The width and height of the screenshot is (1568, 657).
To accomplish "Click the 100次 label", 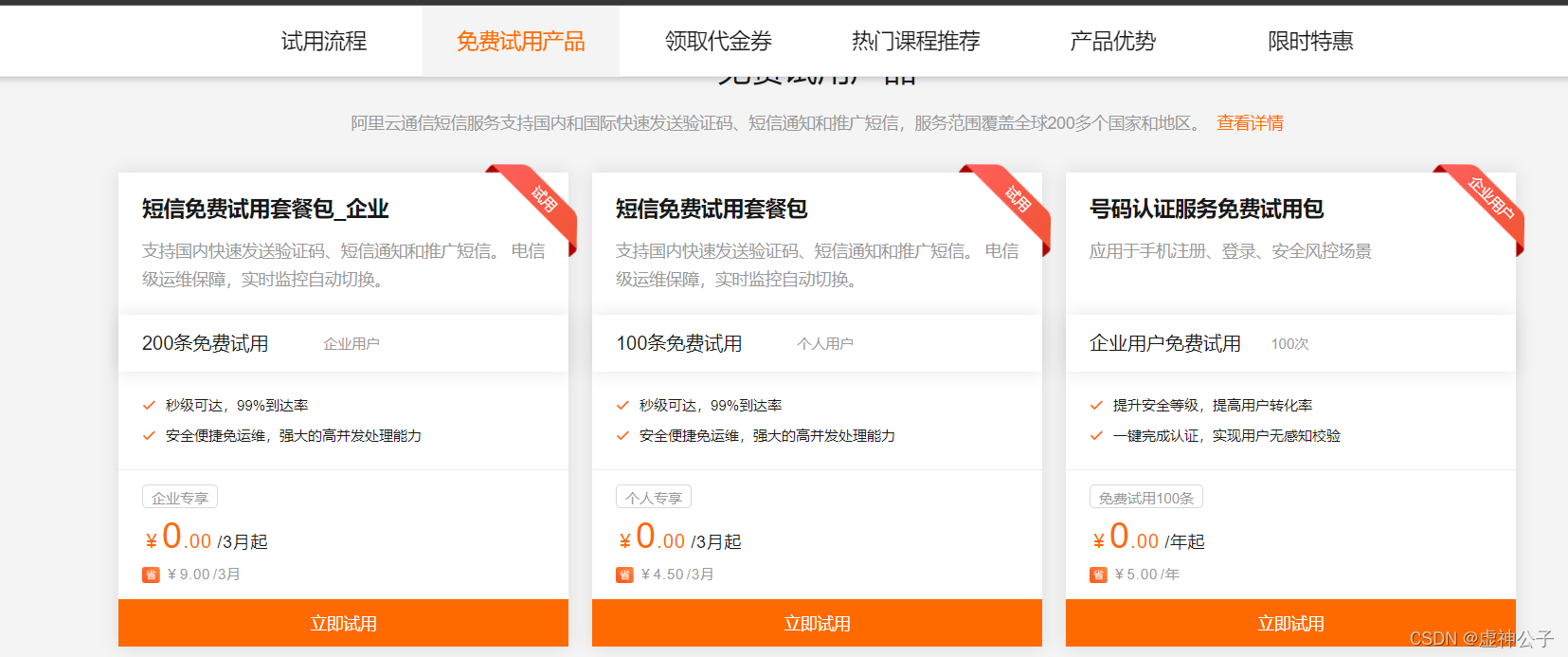I will (x=1289, y=344).
